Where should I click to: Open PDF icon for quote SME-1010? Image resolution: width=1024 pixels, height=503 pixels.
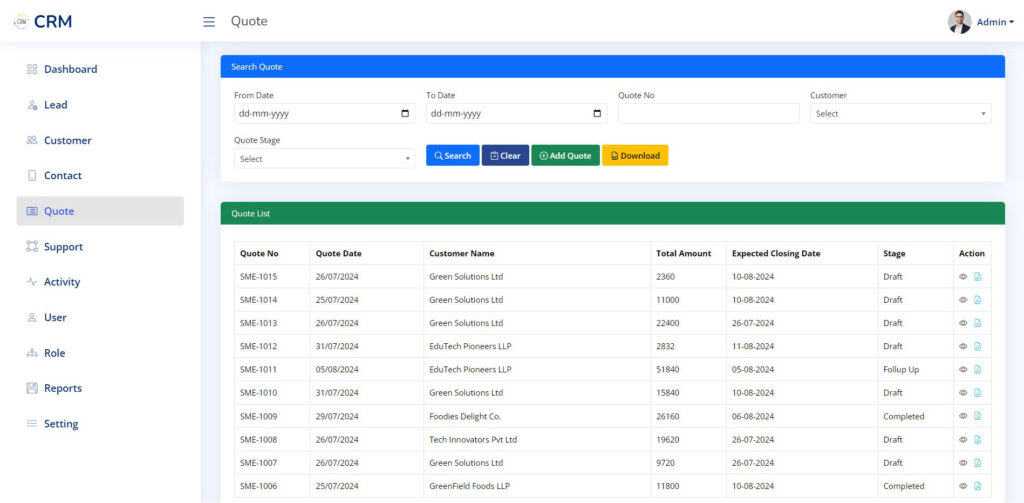tap(978, 393)
